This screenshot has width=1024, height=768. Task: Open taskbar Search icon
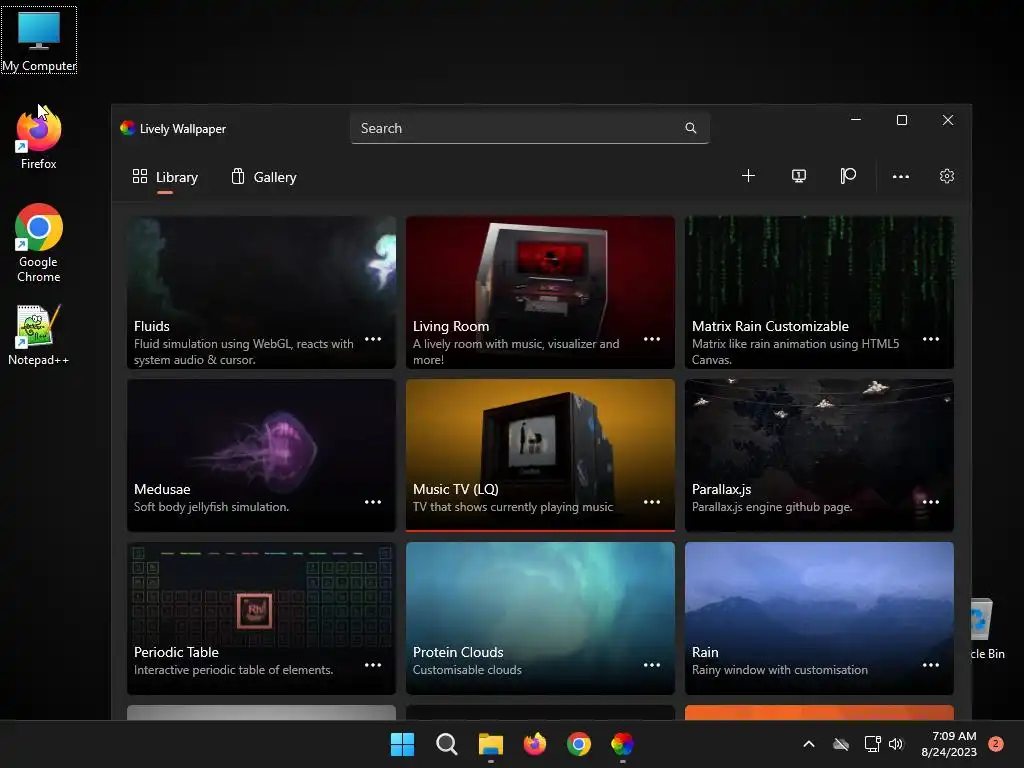pyautogui.click(x=447, y=744)
